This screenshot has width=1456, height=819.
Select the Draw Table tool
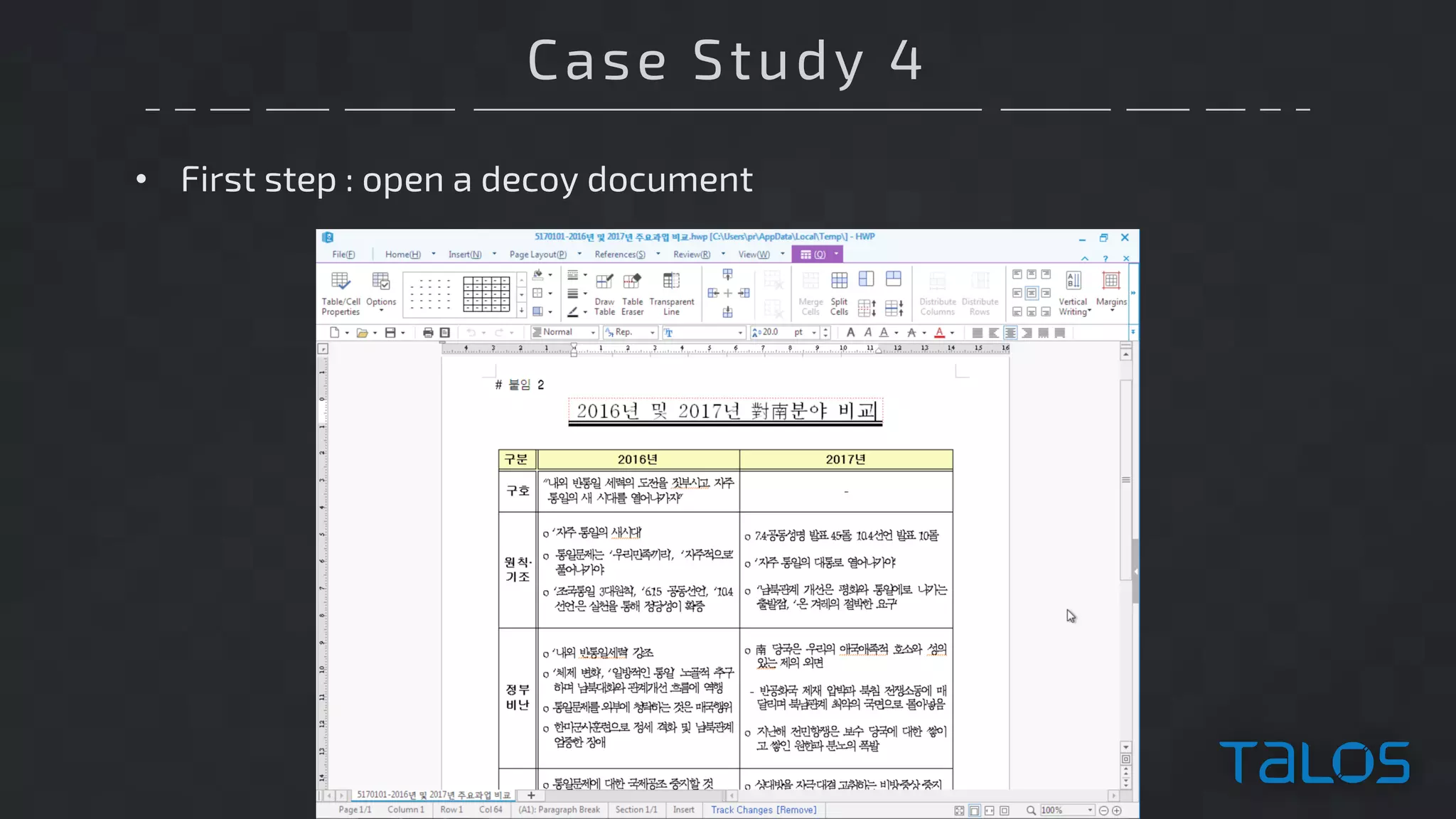pos(604,293)
